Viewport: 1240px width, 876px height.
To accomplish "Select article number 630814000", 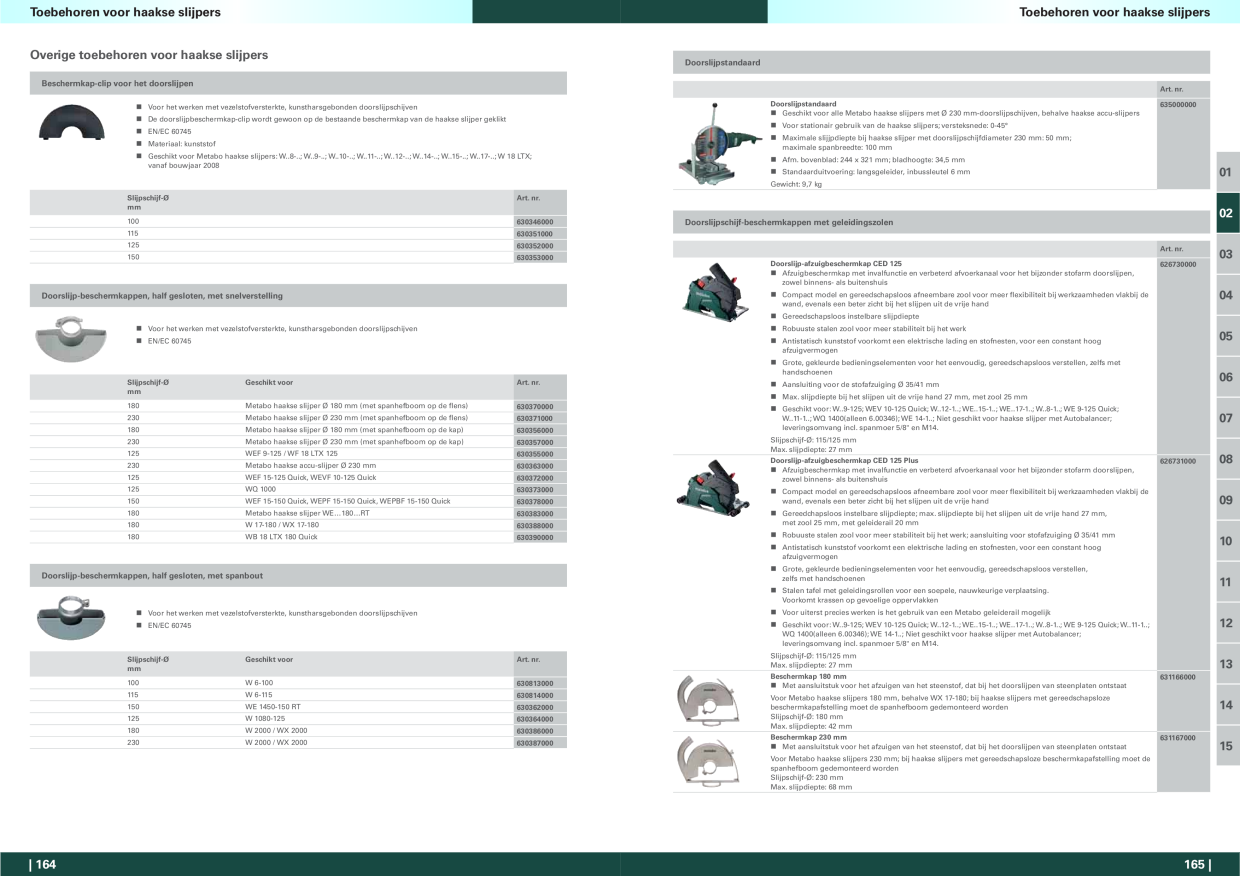I will 534,695.
